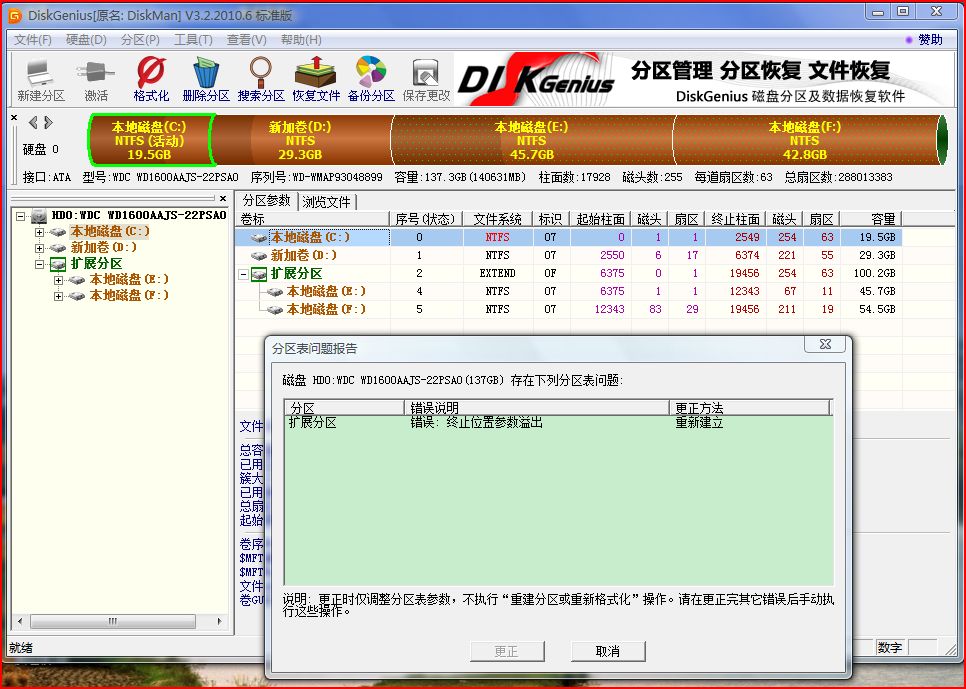Collapse 扩展分区 row in partition table
The width and height of the screenshot is (966, 689).
pos(244,274)
